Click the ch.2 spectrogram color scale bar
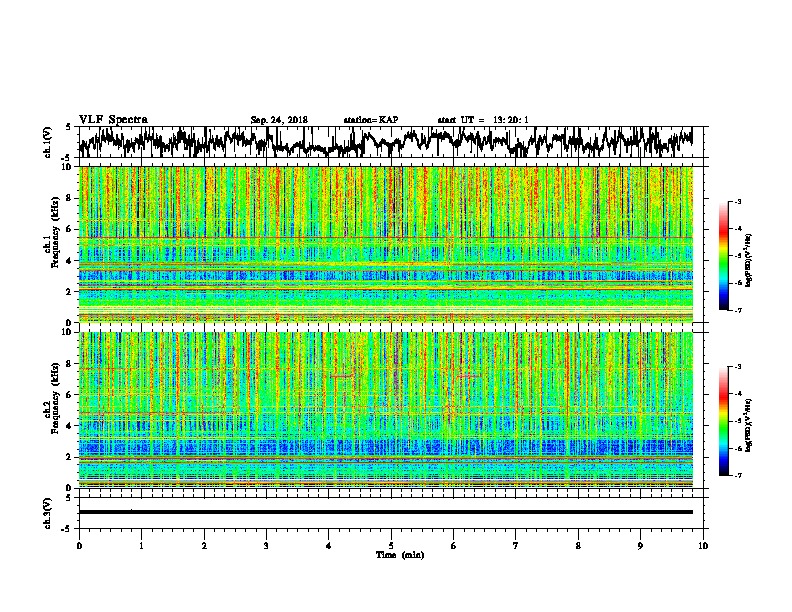The height and width of the screenshot is (612, 792). (x=723, y=421)
